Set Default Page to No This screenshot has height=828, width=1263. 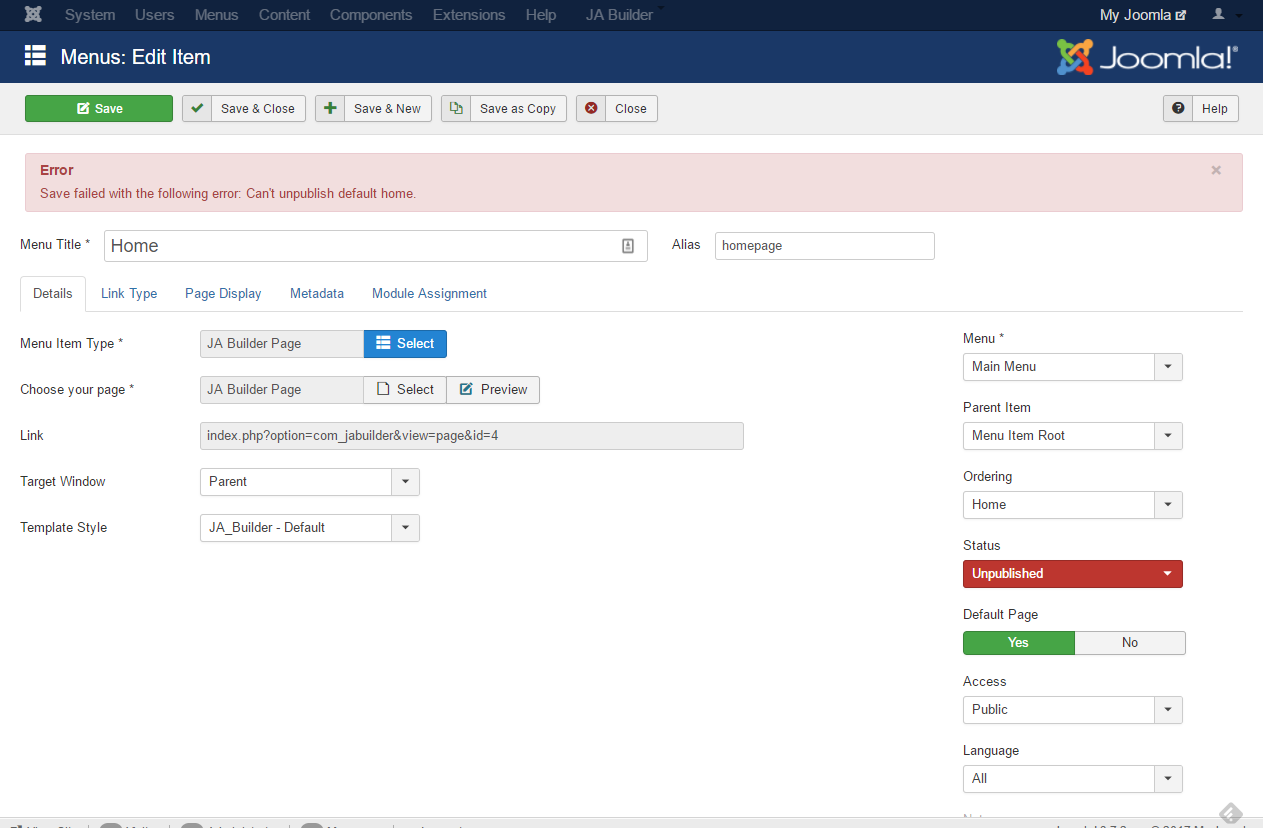pyautogui.click(x=1130, y=642)
